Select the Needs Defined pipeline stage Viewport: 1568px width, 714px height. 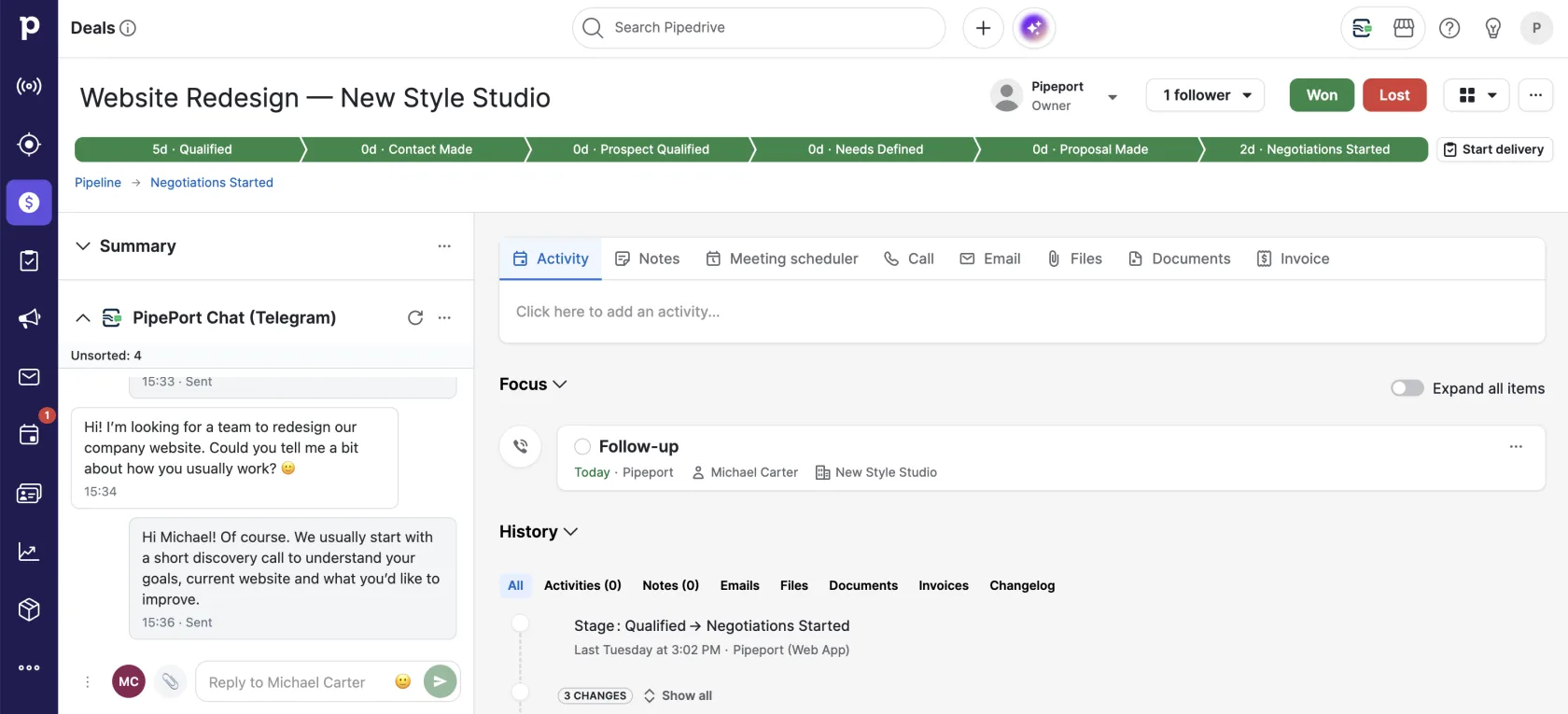click(865, 149)
